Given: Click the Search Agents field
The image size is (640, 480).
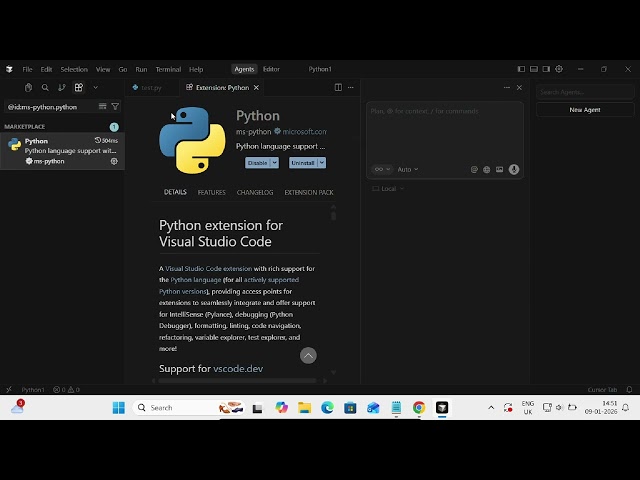Looking at the screenshot, I should pyautogui.click(x=585, y=92).
